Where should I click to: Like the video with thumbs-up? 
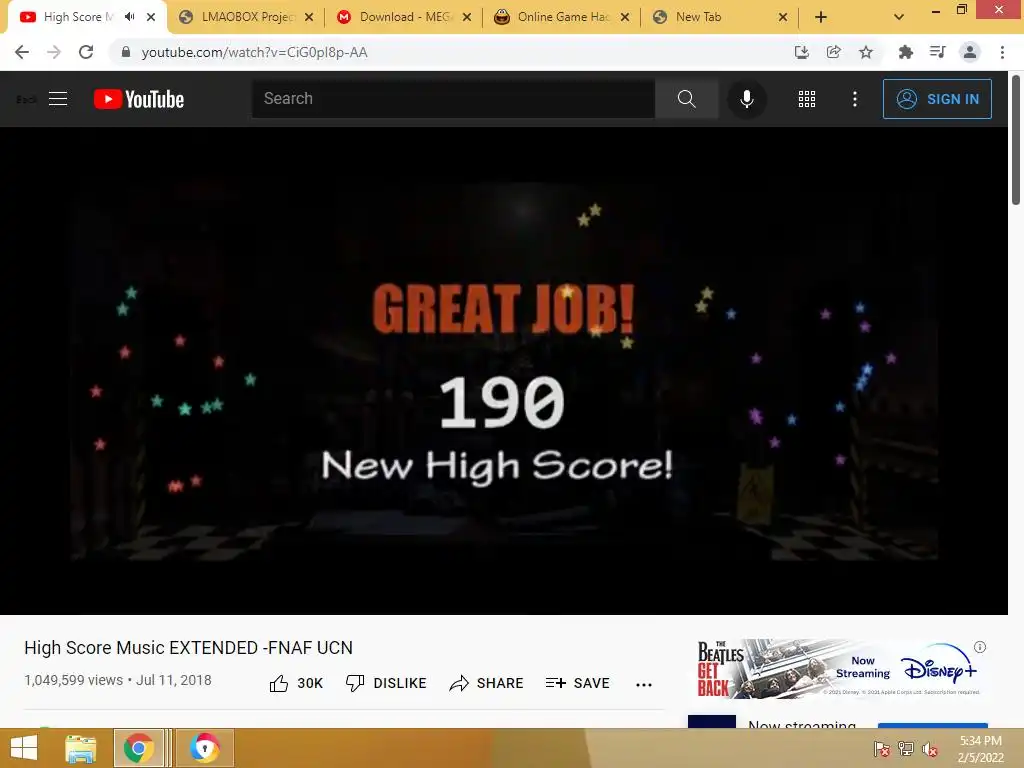coord(296,683)
